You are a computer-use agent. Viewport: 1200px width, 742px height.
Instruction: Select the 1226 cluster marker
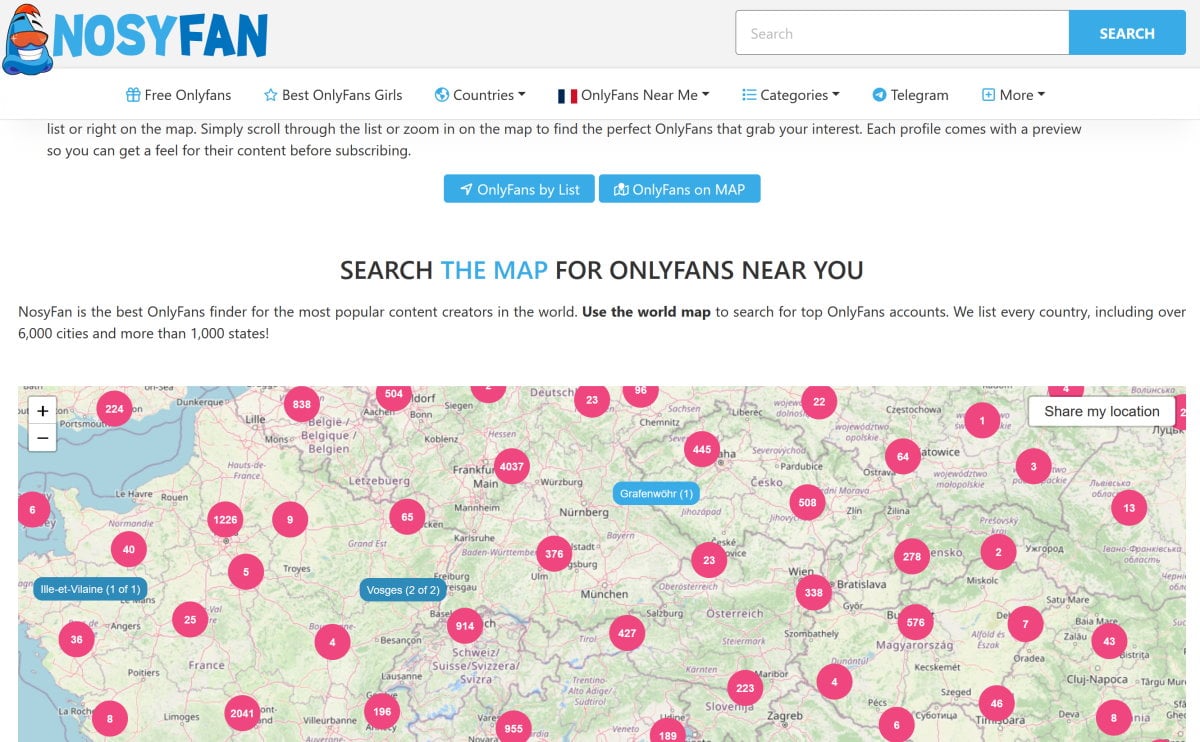tap(226, 519)
